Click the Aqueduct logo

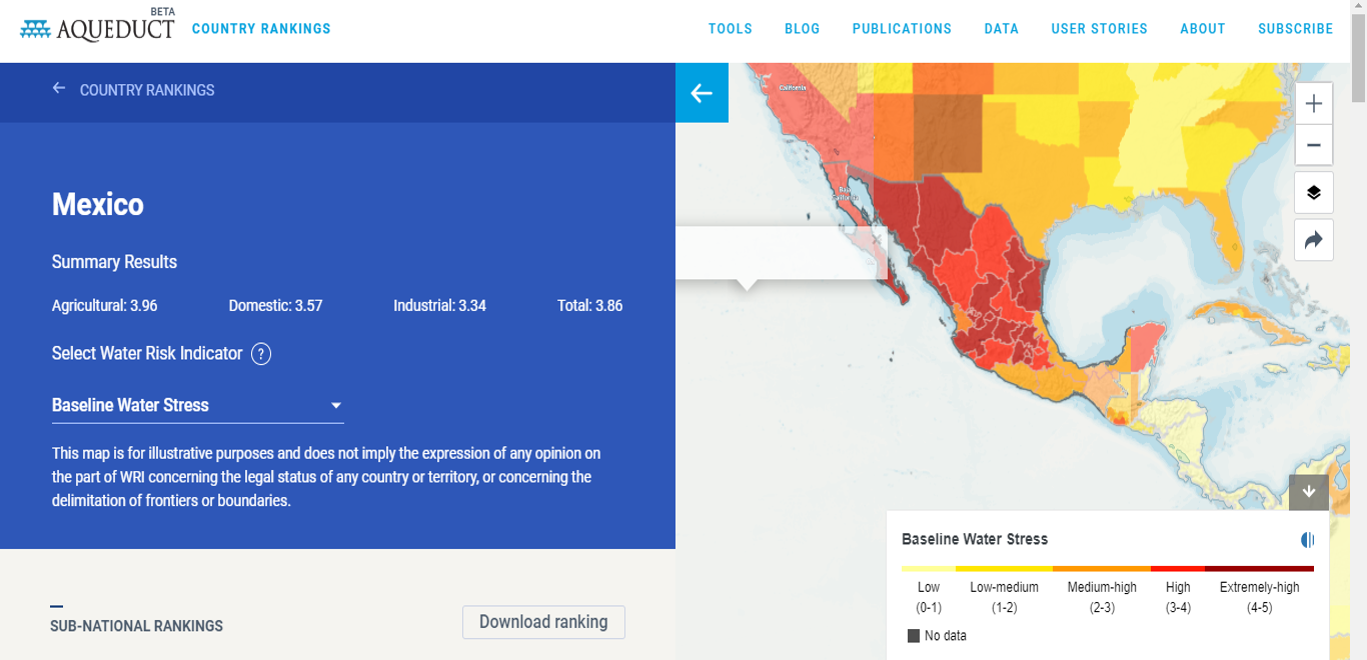pyautogui.click(x=97, y=27)
